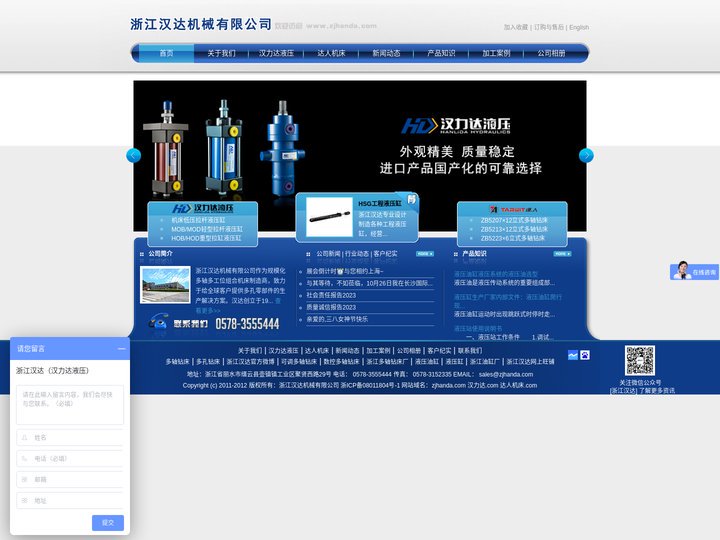Screen dimensions: 720x540
Task: Open the ZB5207×12立式多轴钻床 link
Action: coord(514,220)
